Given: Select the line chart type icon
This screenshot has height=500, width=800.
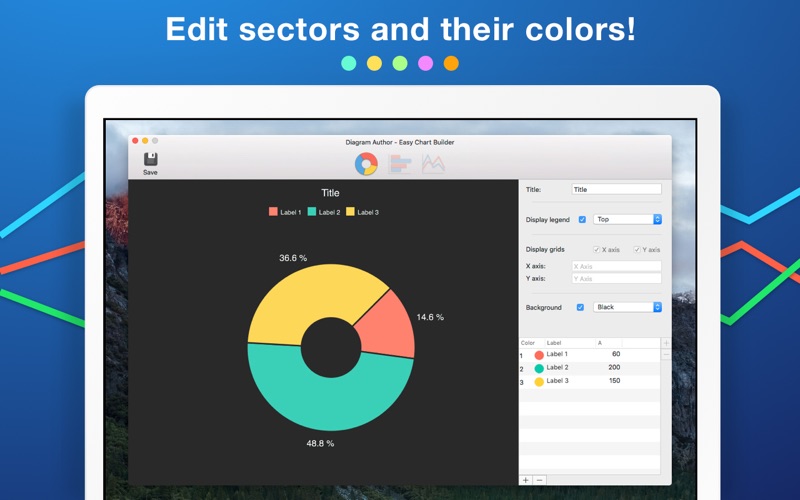Looking at the screenshot, I should click(433, 164).
